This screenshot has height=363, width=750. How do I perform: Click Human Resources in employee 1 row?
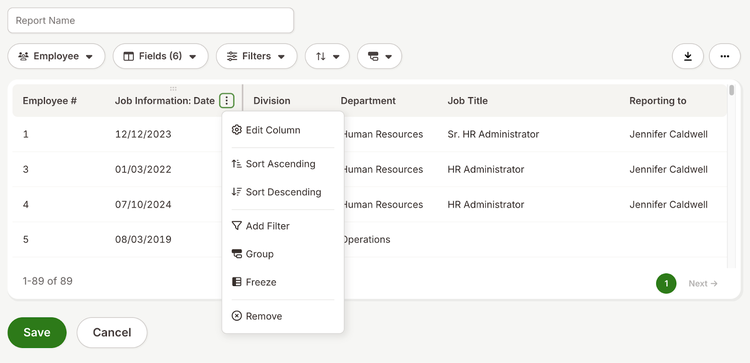pyautogui.click(x=383, y=134)
